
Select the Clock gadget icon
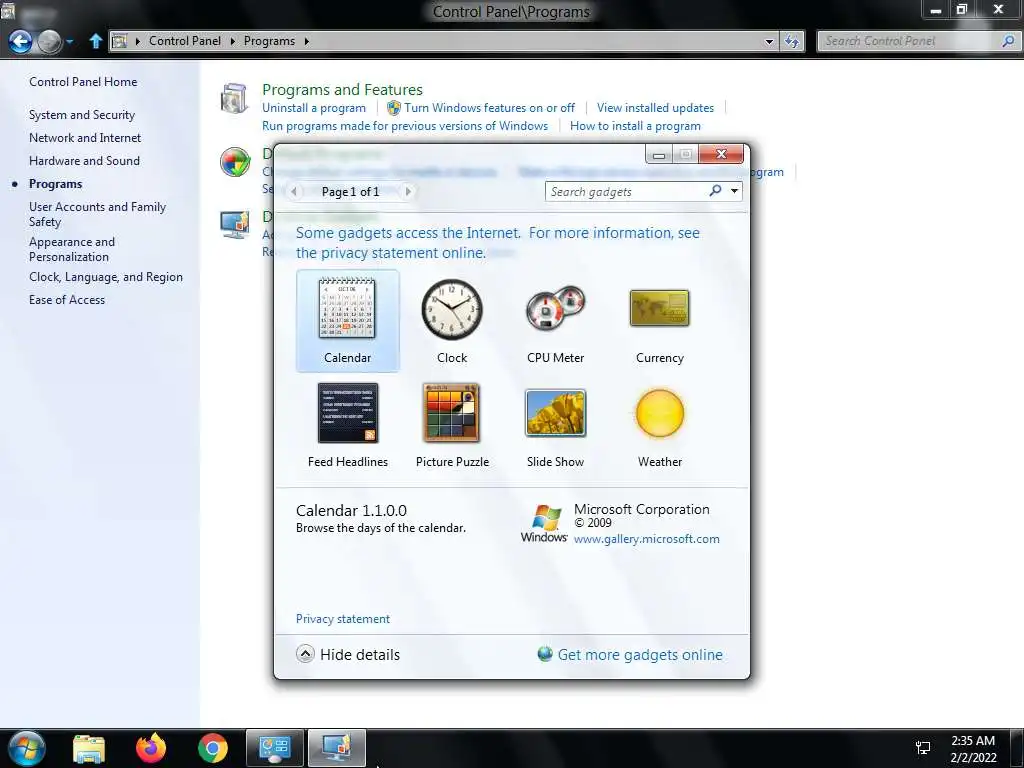pos(452,309)
